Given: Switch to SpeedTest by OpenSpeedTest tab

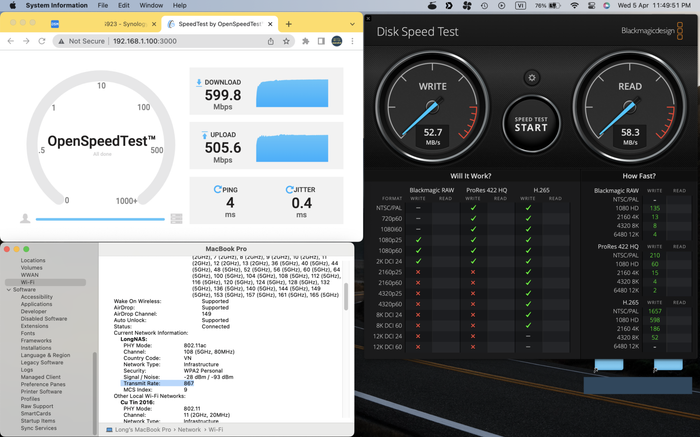Looking at the screenshot, I should click(x=221, y=24).
